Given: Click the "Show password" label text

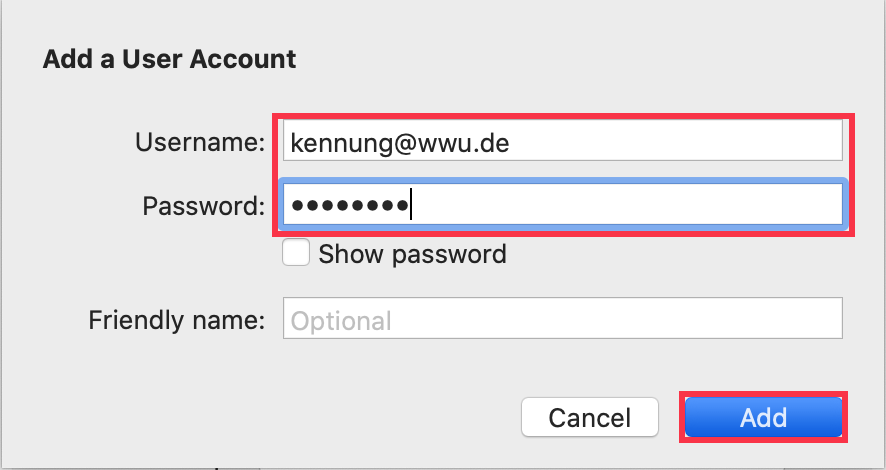Looking at the screenshot, I should pos(412,254).
